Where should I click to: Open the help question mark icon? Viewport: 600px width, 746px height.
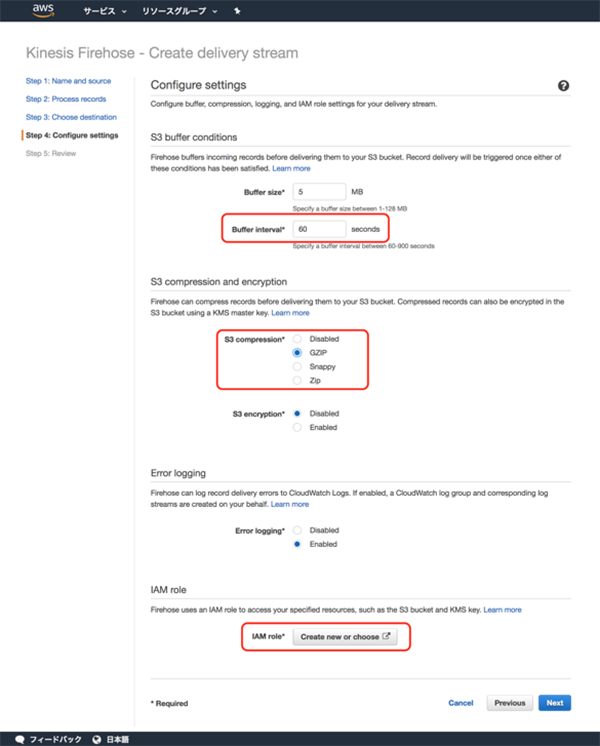pos(563,86)
